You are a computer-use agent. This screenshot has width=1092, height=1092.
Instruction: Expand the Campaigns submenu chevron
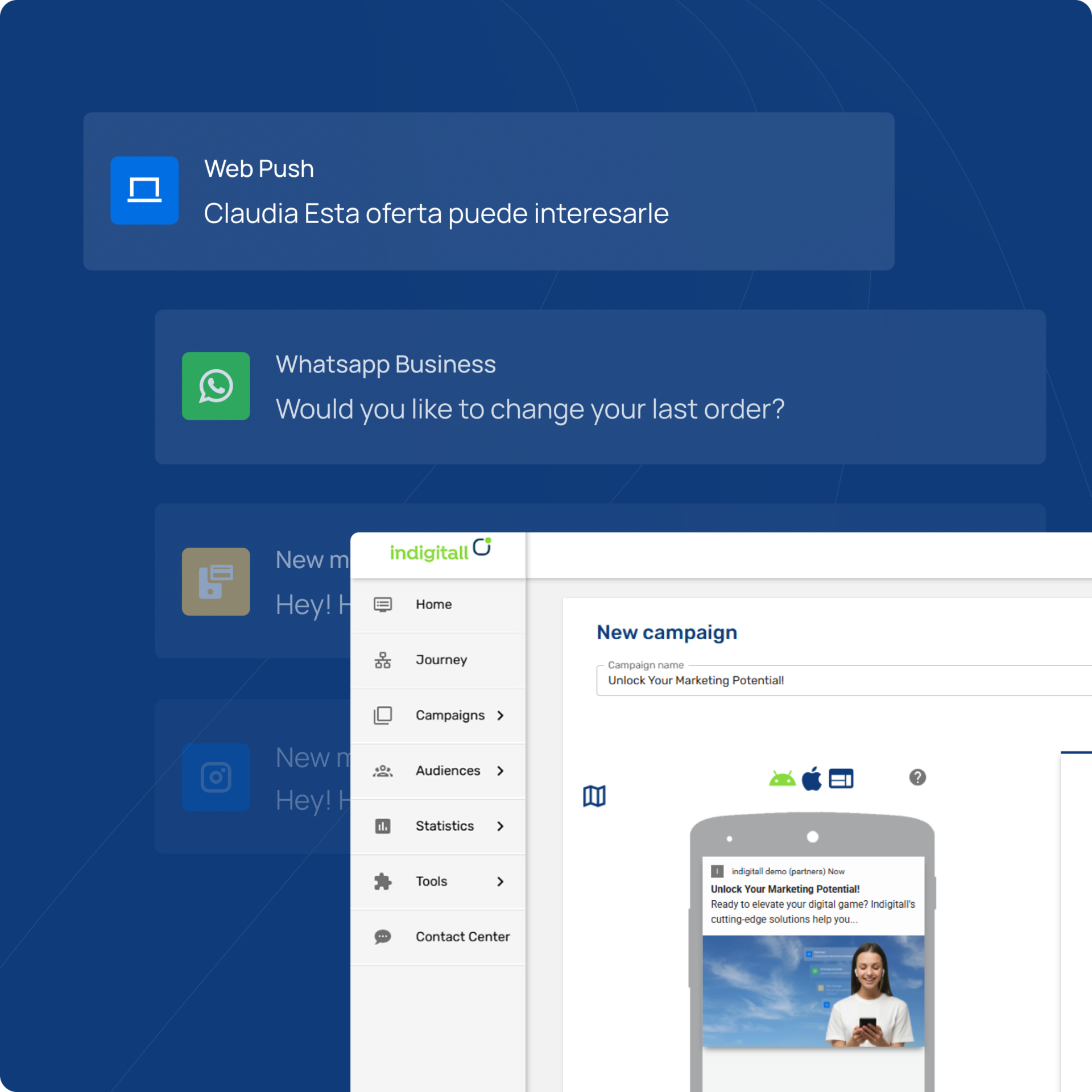(x=500, y=715)
